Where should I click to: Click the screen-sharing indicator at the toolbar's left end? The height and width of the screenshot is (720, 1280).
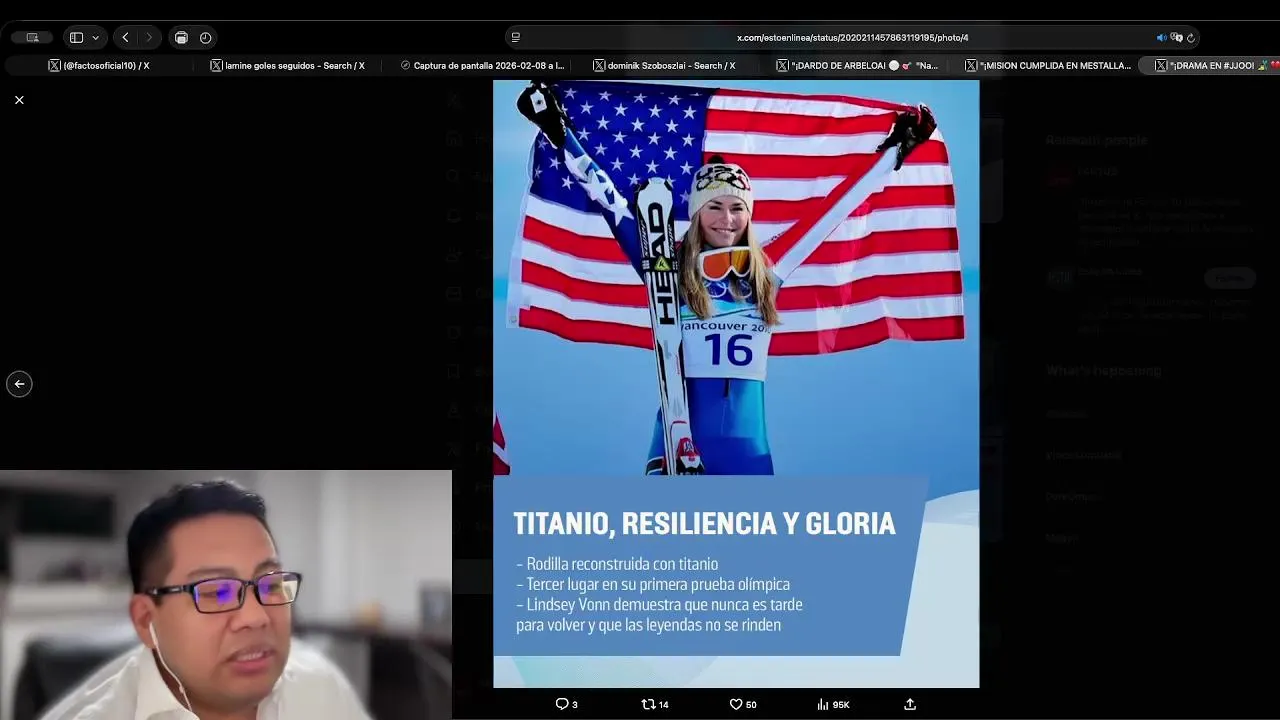(33, 37)
